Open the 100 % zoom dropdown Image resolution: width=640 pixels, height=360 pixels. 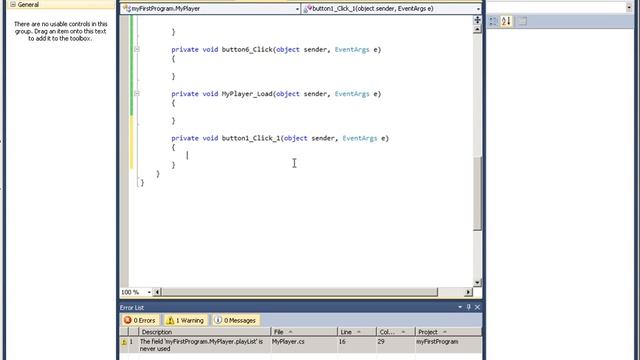tap(149, 292)
